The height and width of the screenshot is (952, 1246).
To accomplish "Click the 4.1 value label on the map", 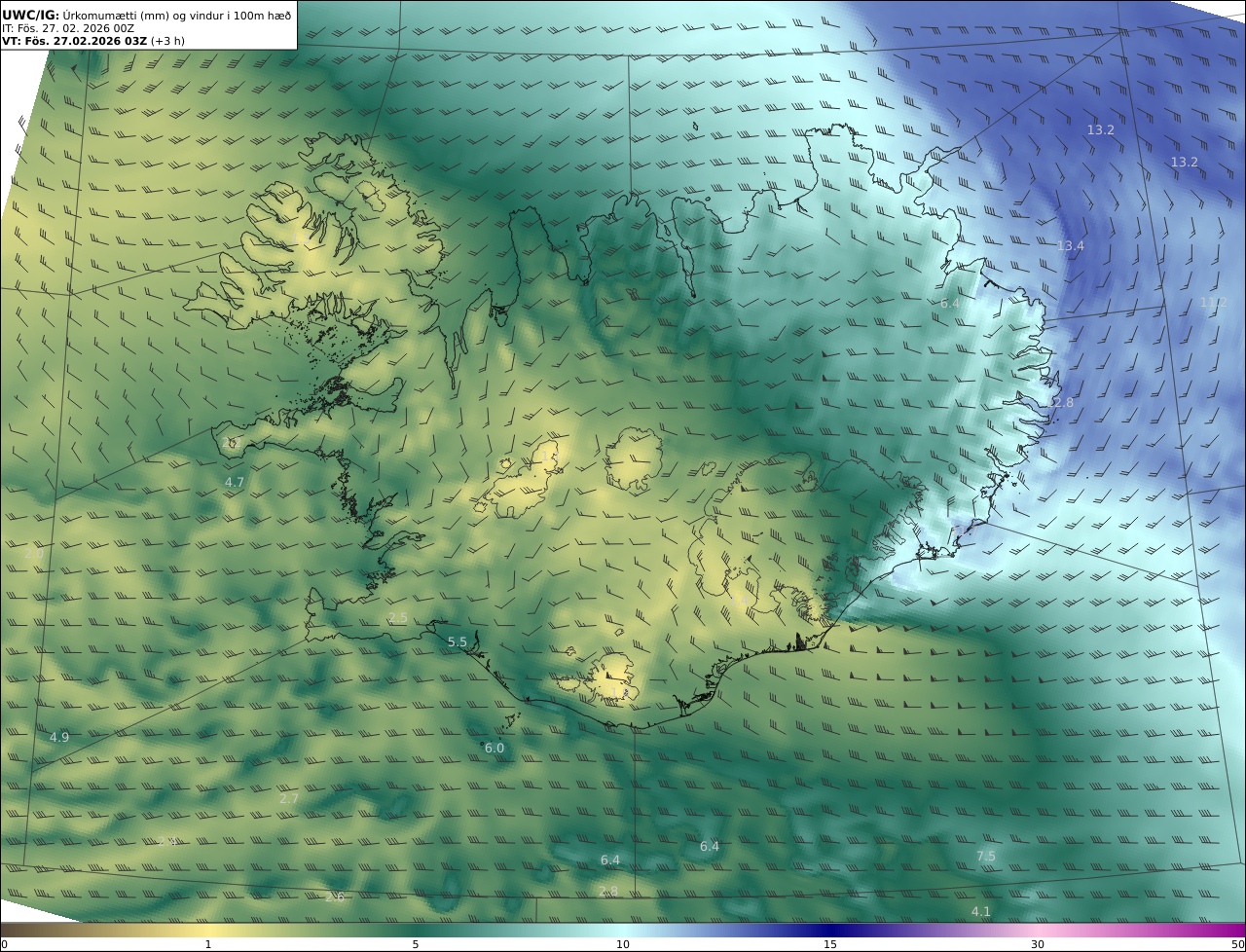I will (981, 911).
